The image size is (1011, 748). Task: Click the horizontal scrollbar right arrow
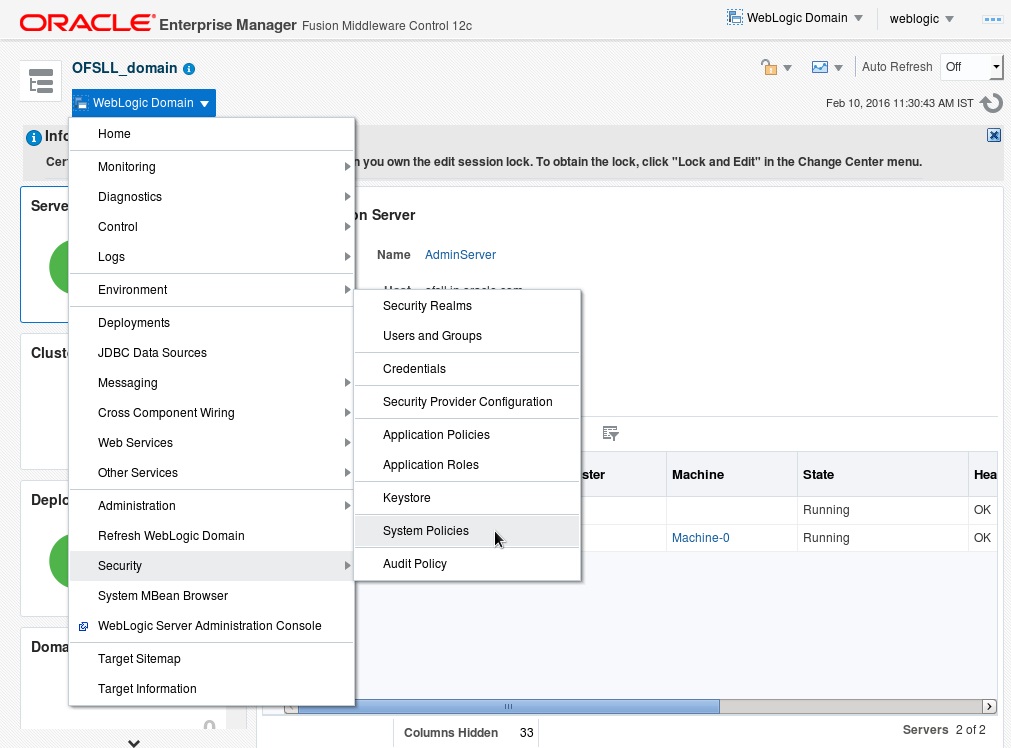[x=989, y=707]
